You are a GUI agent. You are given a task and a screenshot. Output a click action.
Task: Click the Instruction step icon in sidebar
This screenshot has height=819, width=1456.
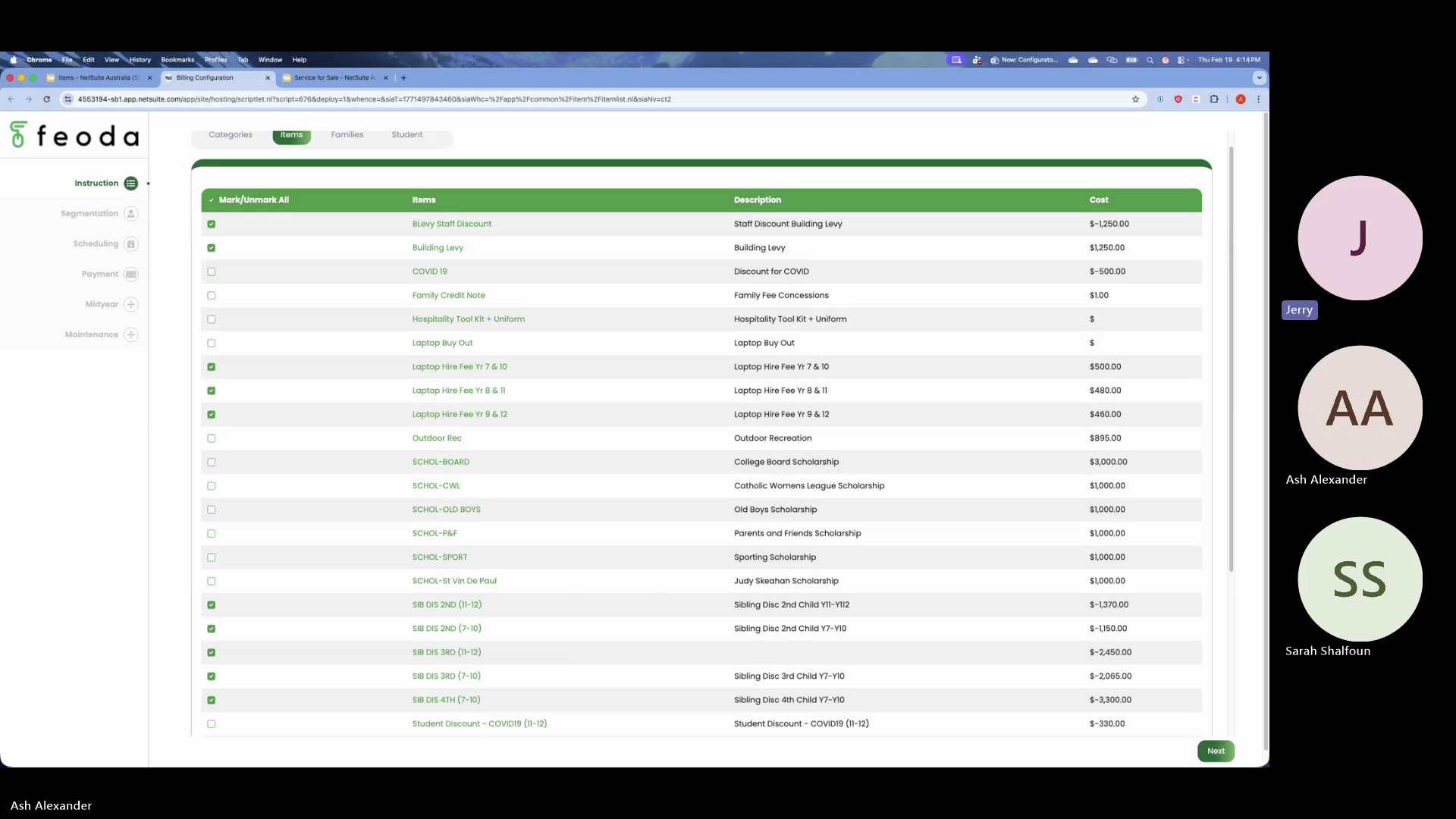coord(131,184)
